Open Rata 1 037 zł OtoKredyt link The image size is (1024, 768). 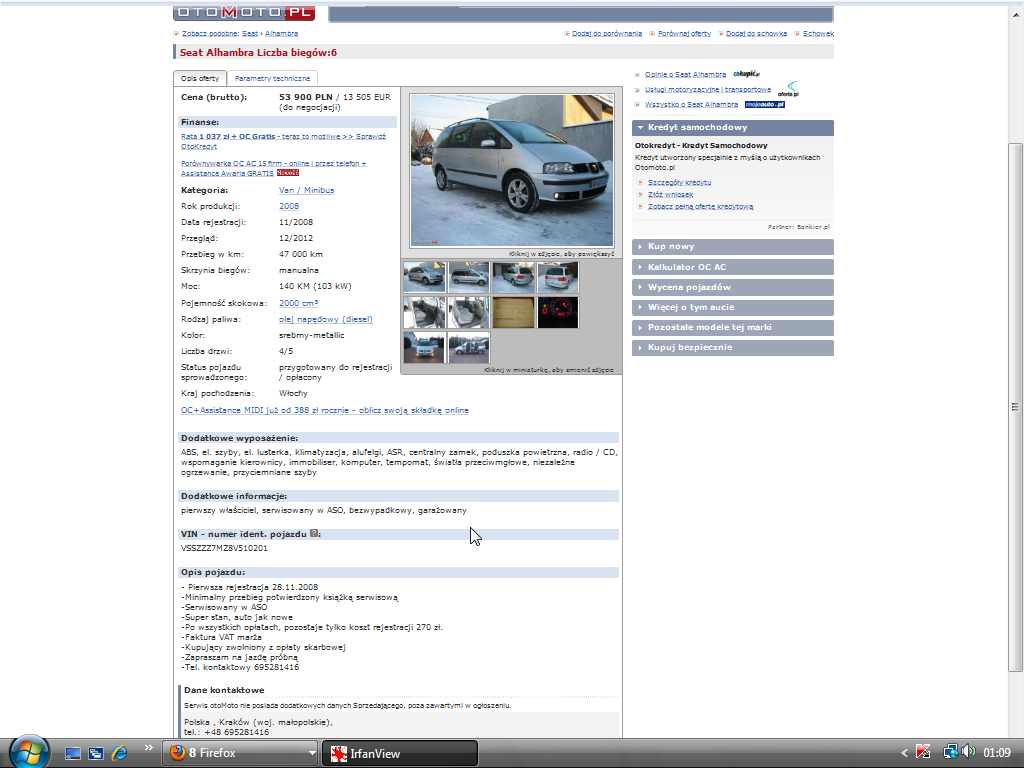coord(283,141)
